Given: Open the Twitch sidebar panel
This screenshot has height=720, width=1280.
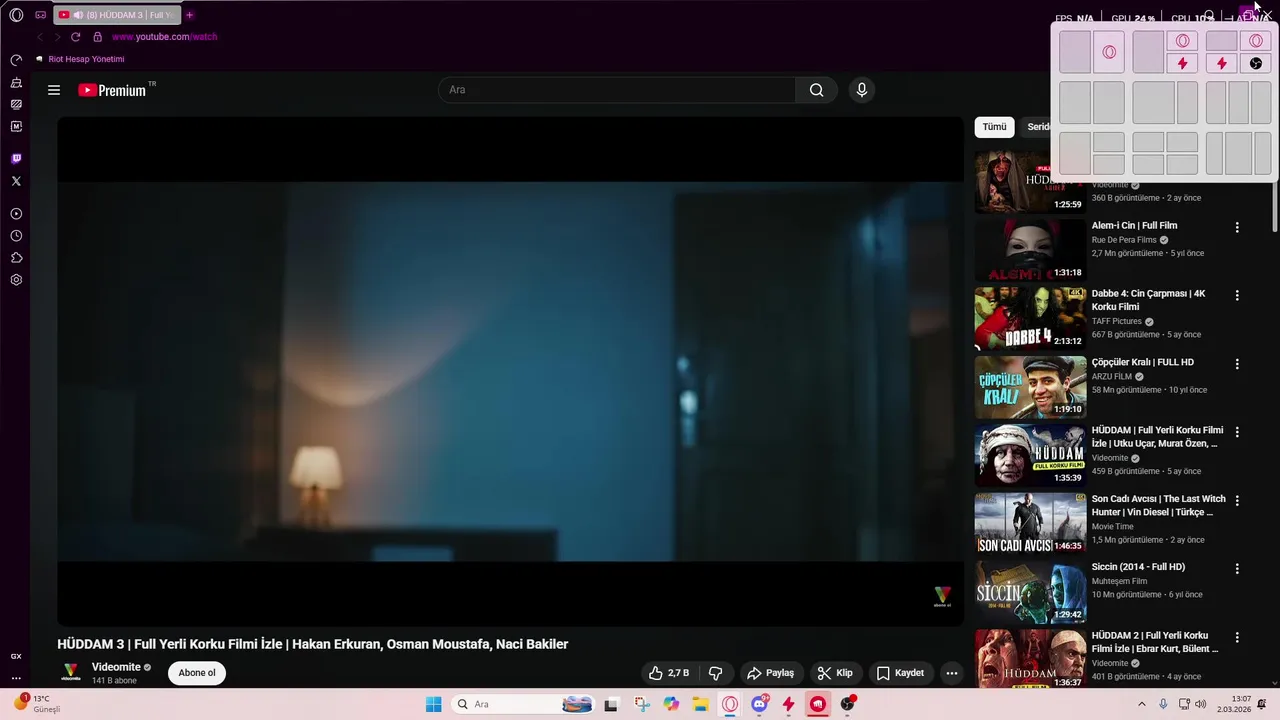Looking at the screenshot, I should [x=16, y=158].
